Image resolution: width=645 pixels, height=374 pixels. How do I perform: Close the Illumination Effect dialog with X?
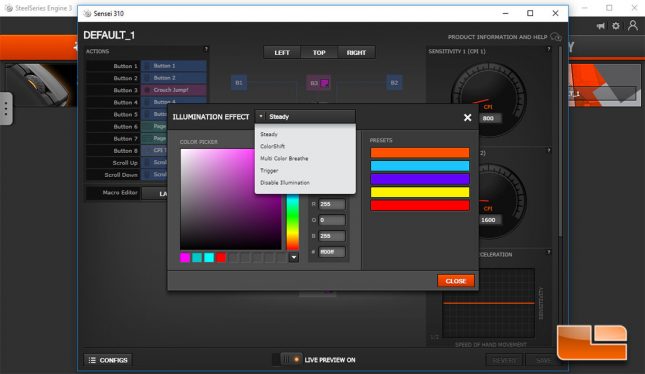pyautogui.click(x=467, y=118)
